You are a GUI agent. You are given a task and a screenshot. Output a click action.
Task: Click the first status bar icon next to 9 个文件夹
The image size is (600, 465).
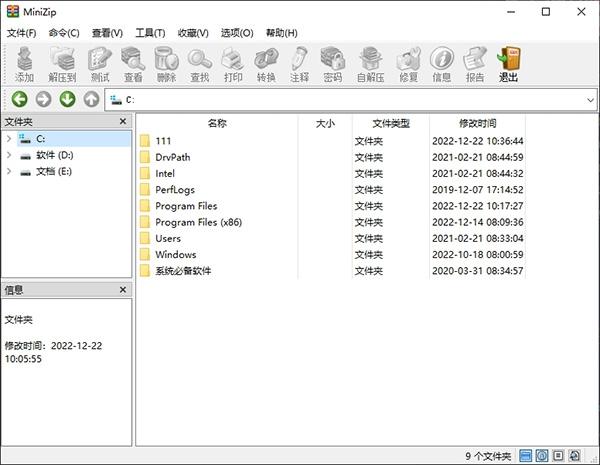(525, 455)
